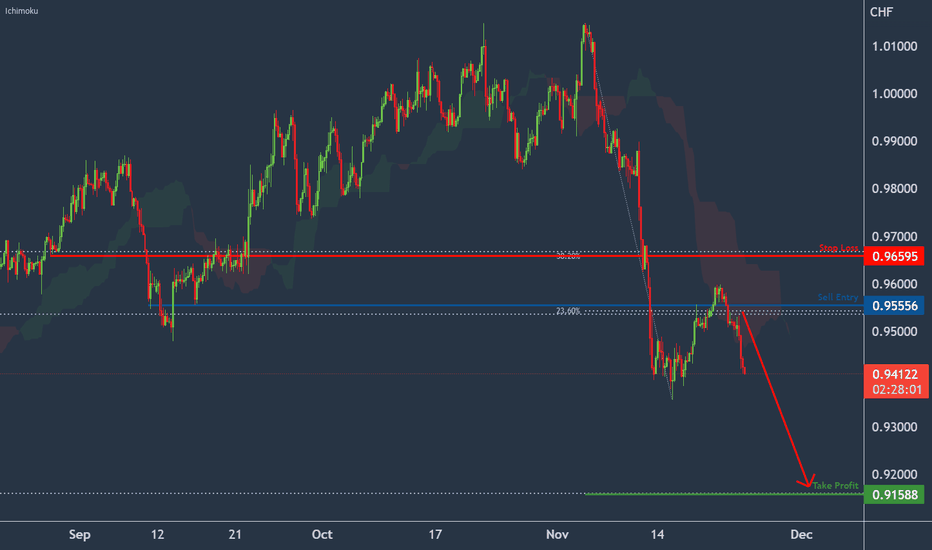This screenshot has height=550, width=932.
Task: Click the current price label 0.94122
Action: (x=895, y=375)
